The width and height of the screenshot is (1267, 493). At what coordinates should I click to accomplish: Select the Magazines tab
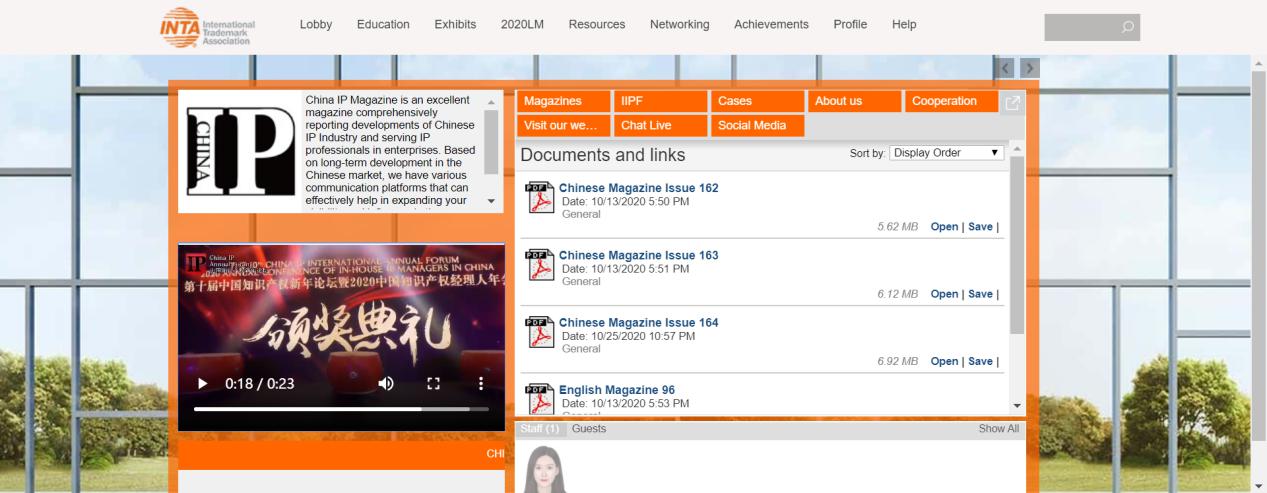pos(563,101)
